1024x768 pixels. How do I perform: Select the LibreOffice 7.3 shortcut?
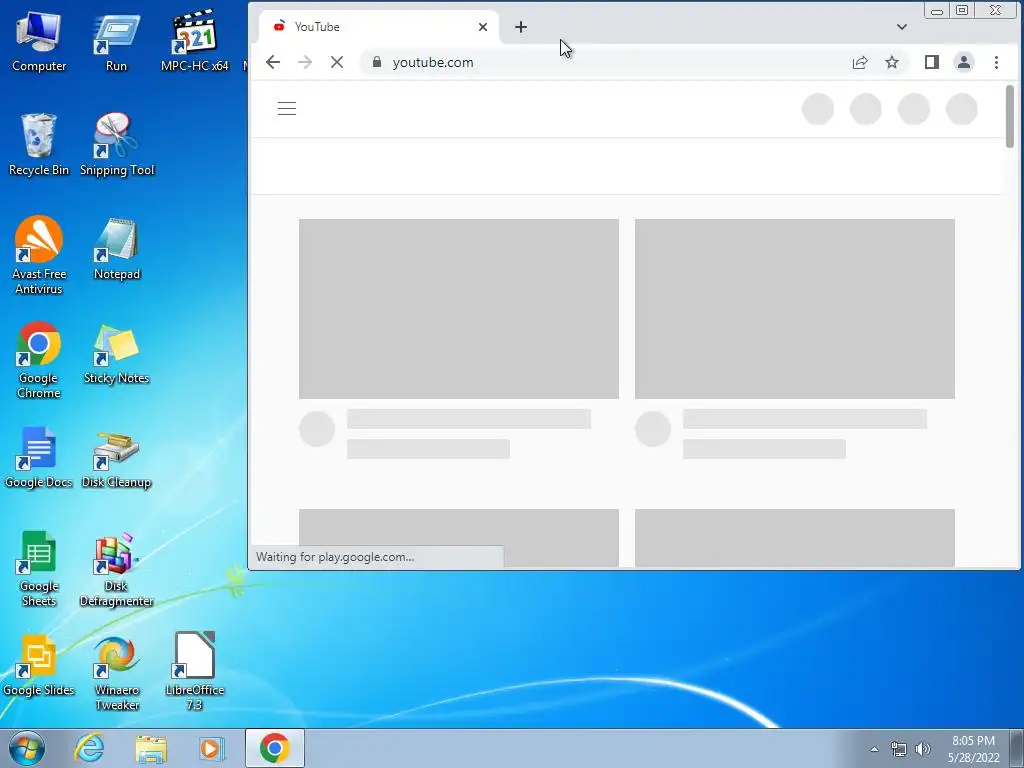[195, 672]
